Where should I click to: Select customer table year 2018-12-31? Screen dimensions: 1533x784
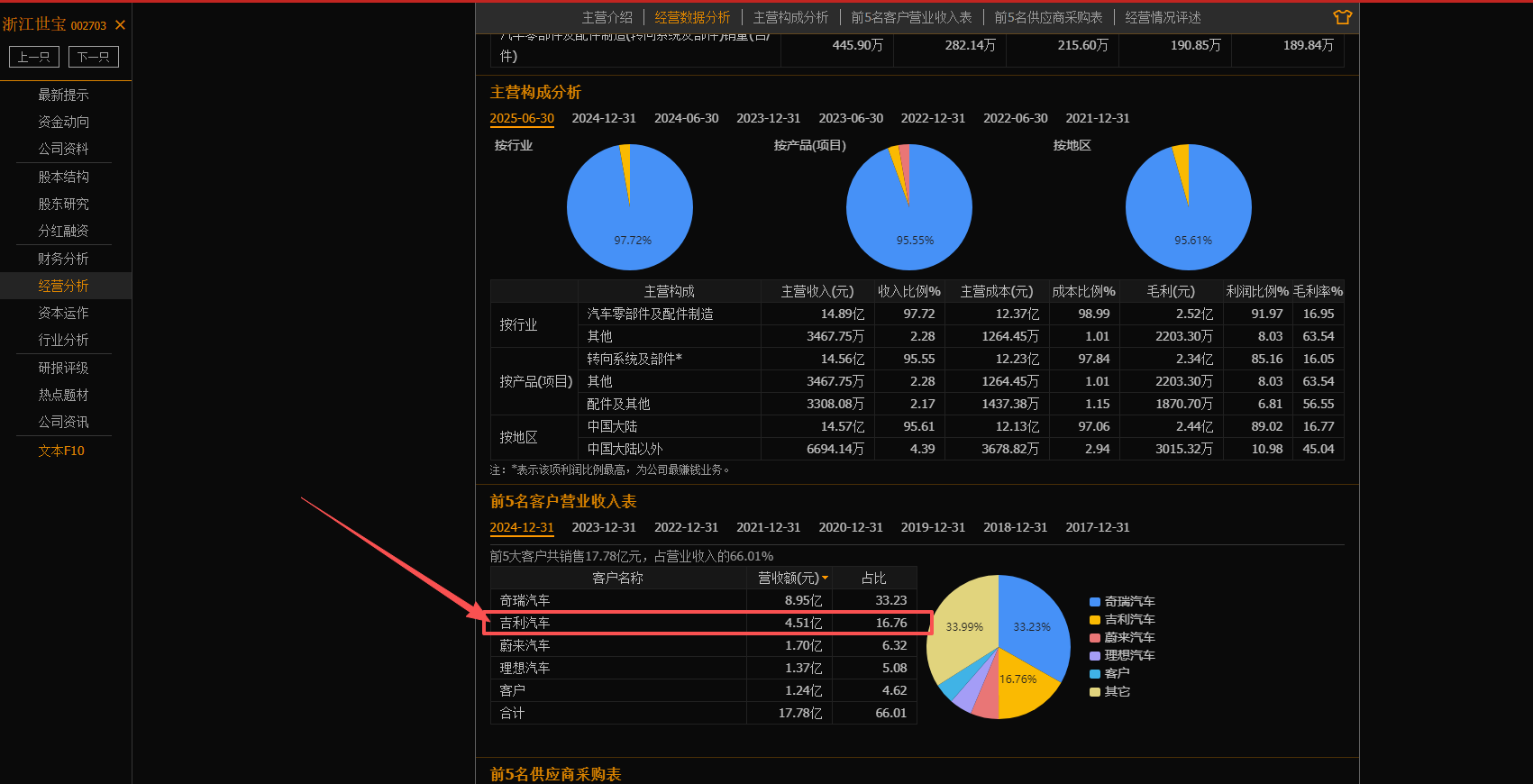(1016, 527)
